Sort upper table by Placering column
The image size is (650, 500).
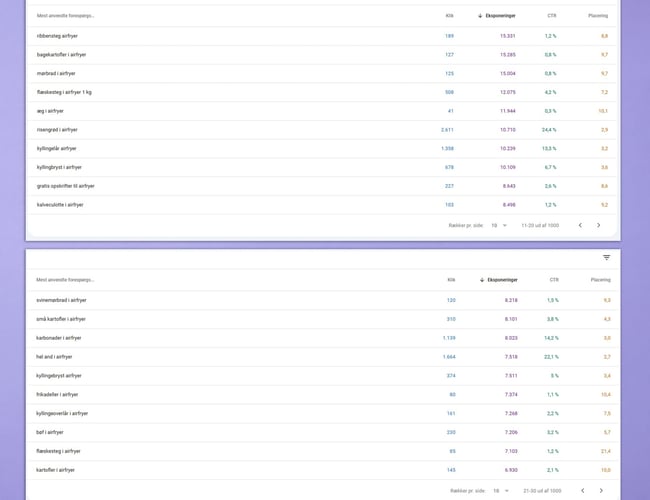click(598, 16)
